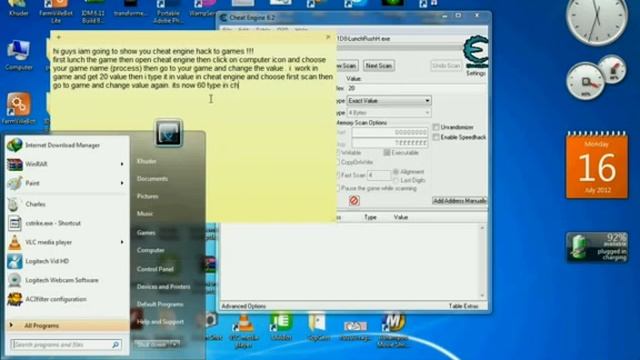
Task: Expand All Programs in Start menu
Action: (x=67, y=326)
